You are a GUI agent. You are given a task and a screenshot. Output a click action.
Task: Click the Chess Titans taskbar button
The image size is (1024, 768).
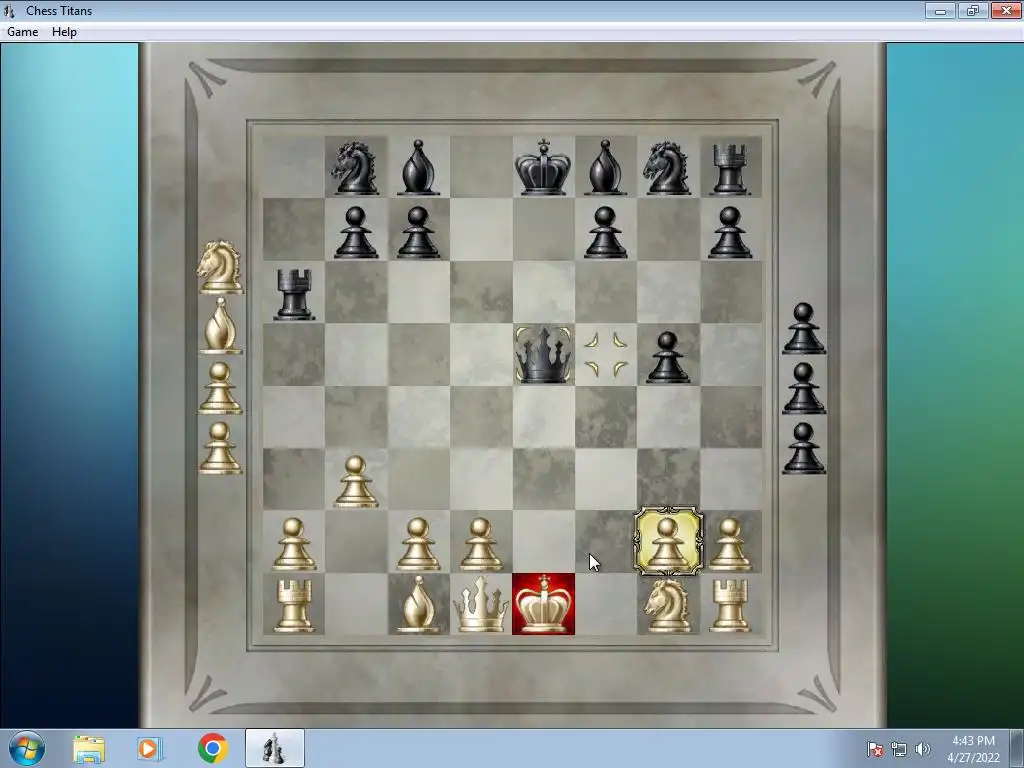click(274, 748)
